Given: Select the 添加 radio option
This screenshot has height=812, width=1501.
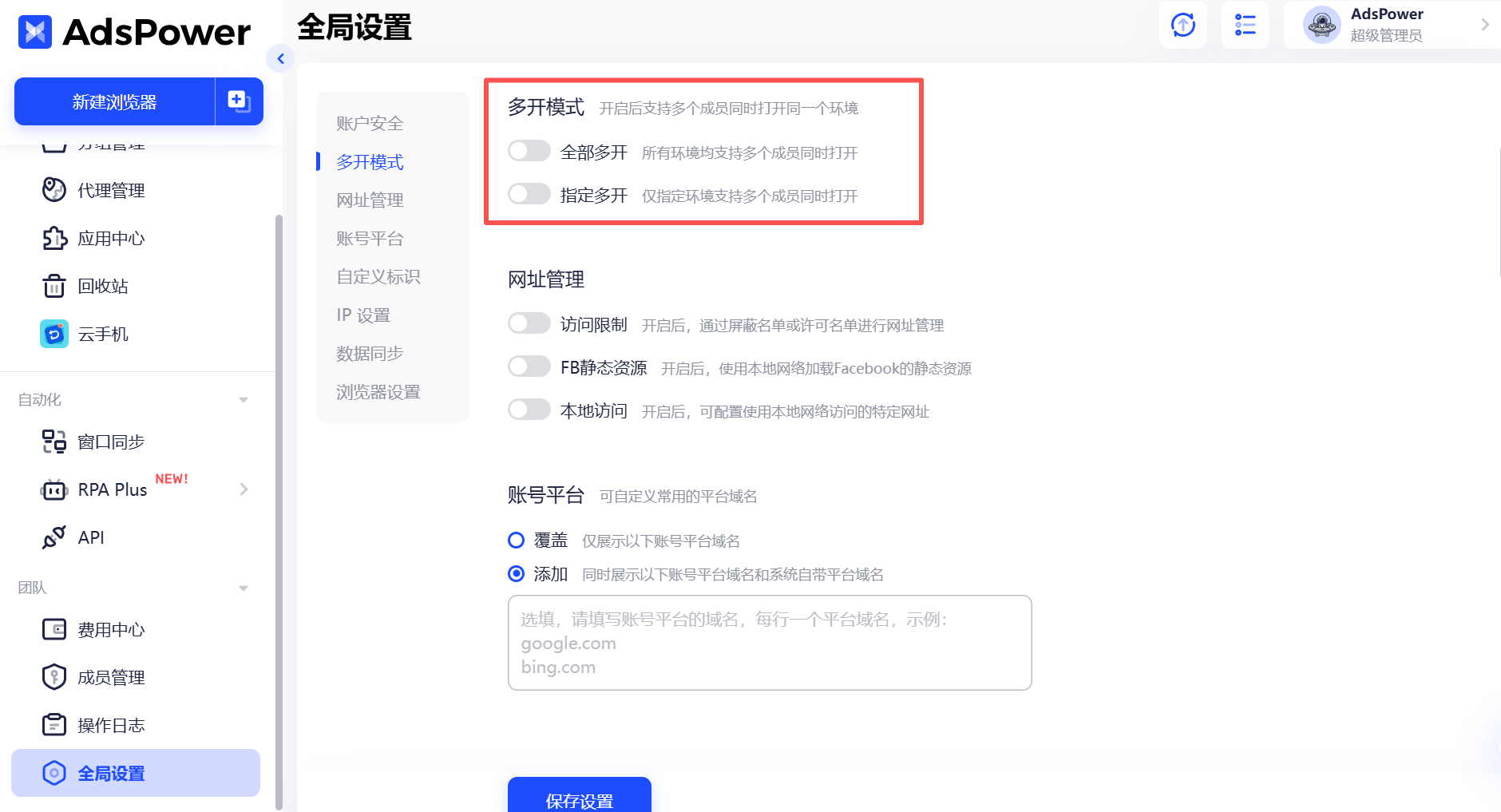Looking at the screenshot, I should coord(517,573).
